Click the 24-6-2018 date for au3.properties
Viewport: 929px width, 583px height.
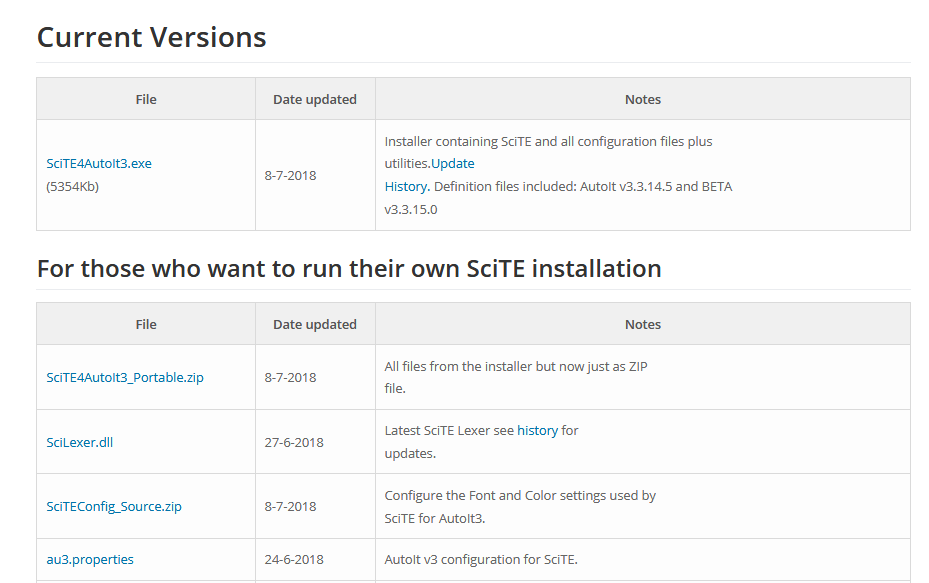(294, 559)
